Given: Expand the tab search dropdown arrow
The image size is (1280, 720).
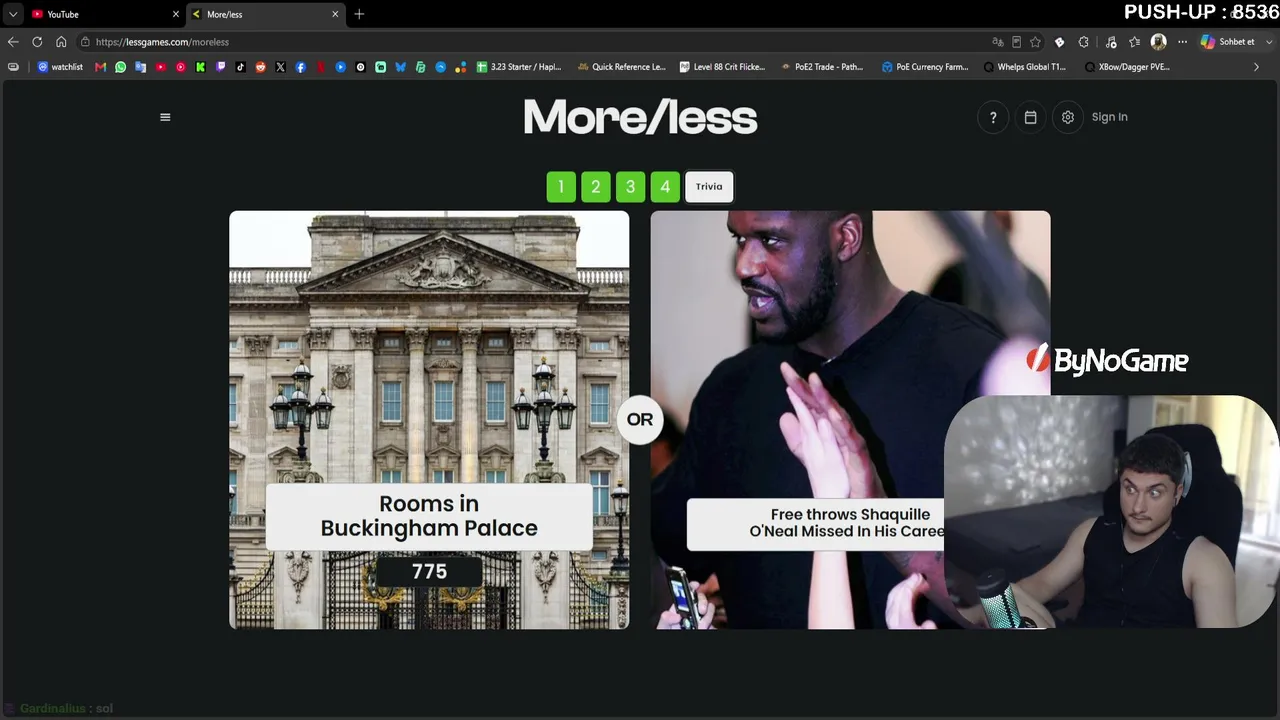Looking at the screenshot, I should (13, 14).
